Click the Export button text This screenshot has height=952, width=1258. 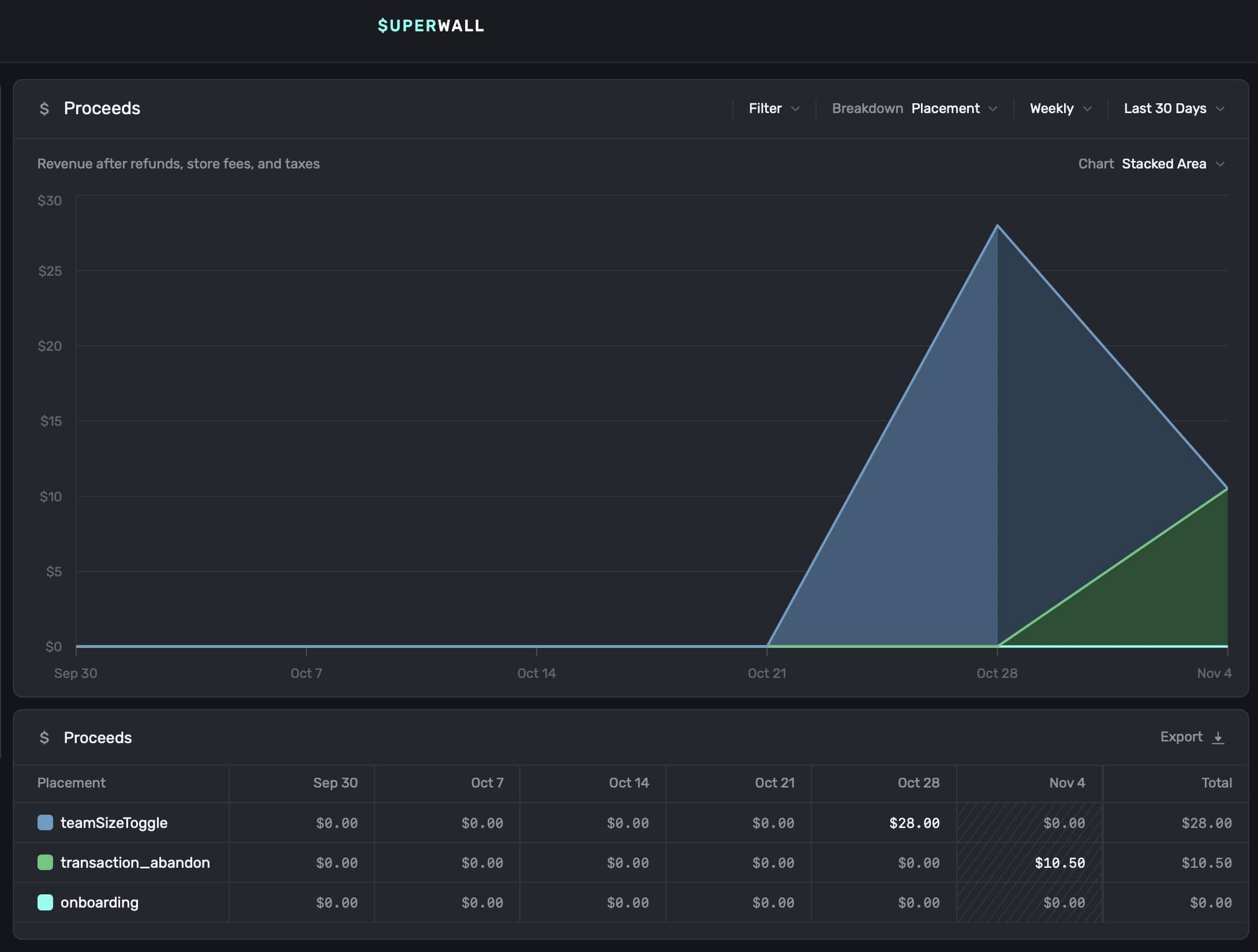coord(1181,737)
